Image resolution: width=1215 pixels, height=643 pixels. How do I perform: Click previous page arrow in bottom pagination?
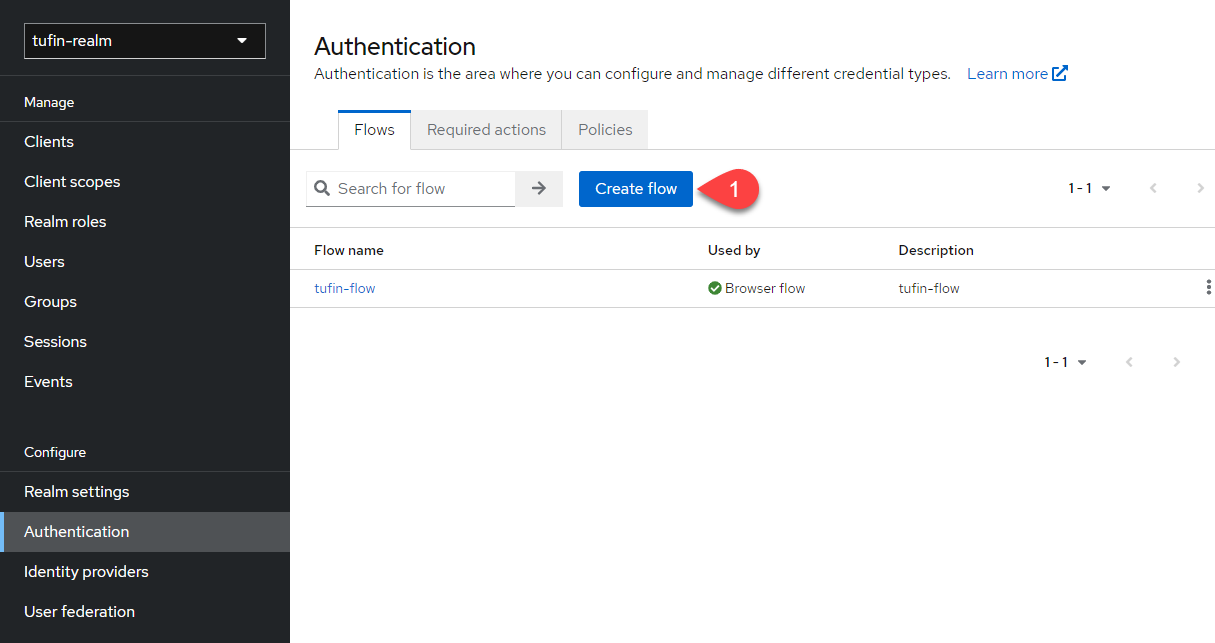(1129, 362)
